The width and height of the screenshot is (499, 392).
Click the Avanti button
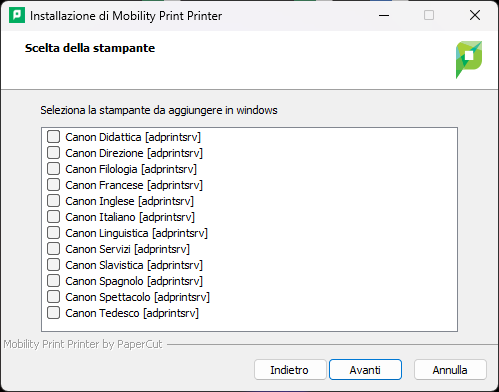click(365, 370)
